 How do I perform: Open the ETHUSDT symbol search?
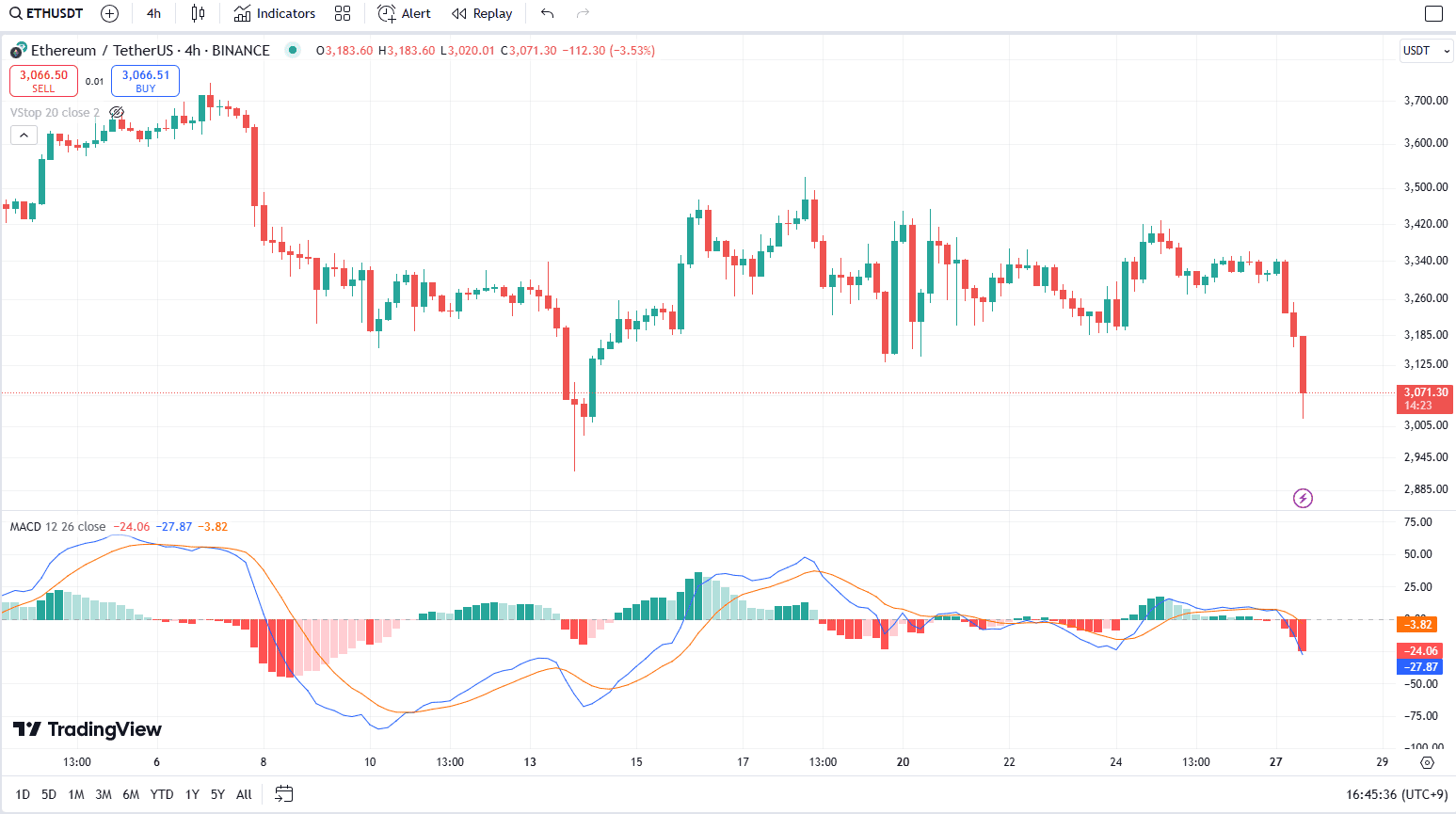click(47, 13)
